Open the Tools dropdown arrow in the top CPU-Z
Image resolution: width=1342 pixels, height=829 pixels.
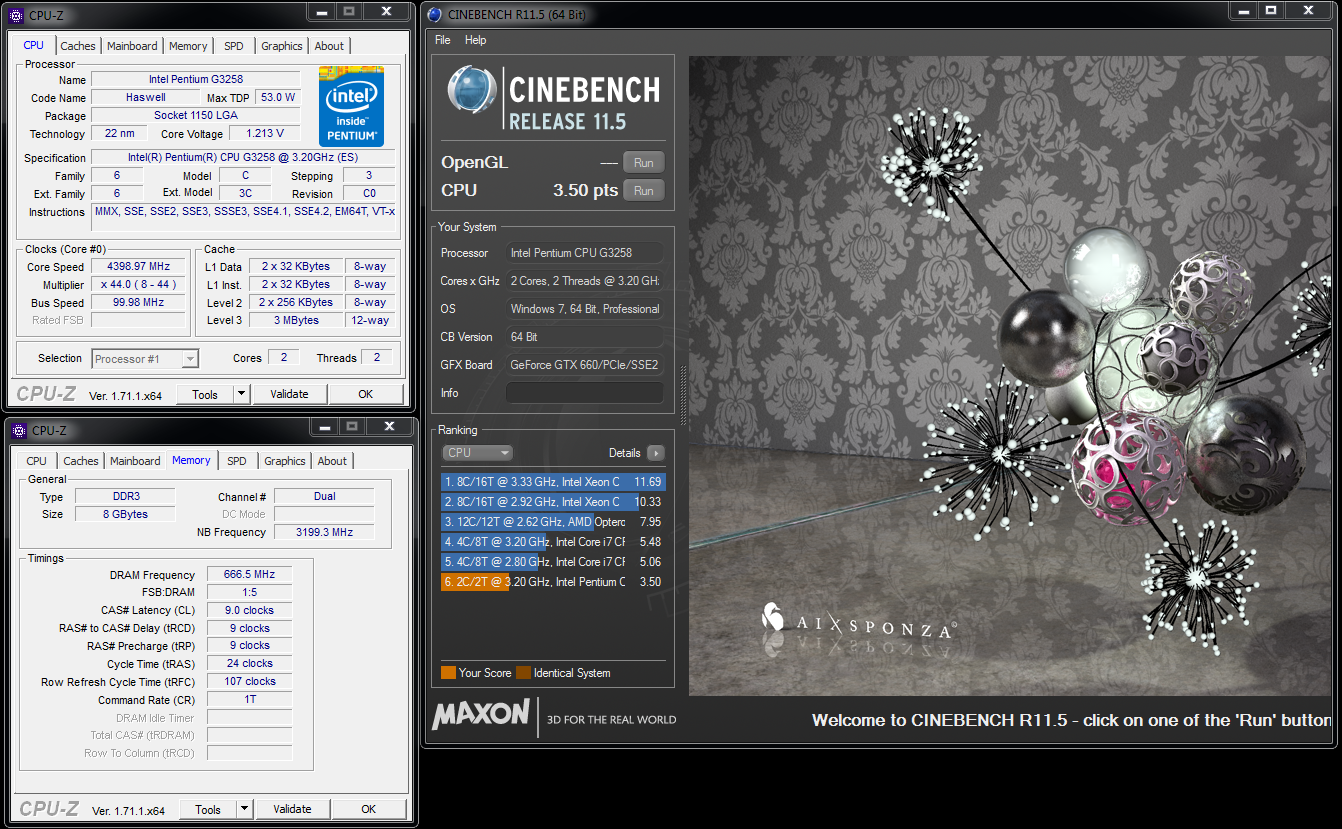click(241, 394)
